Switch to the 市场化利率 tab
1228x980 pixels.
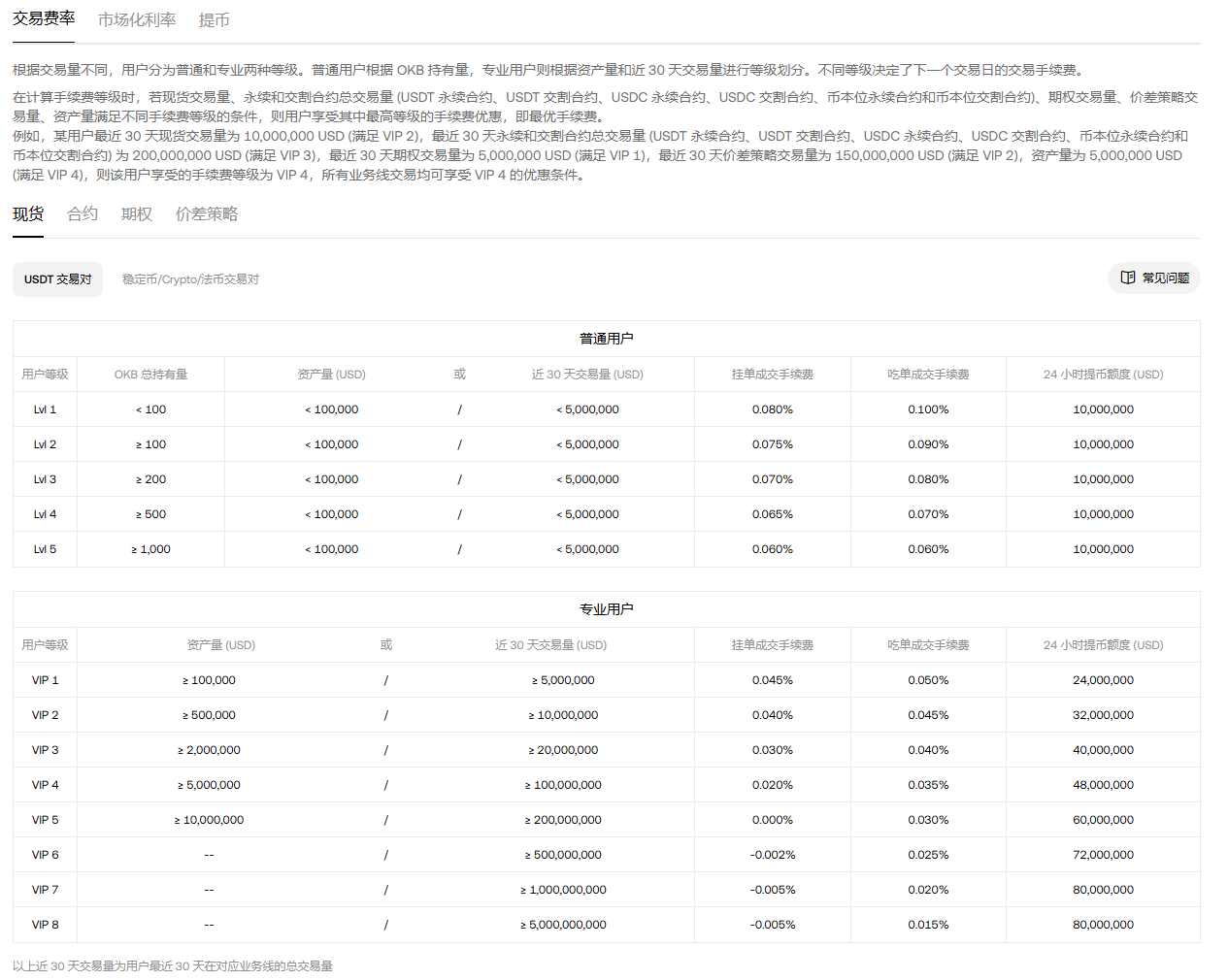tap(137, 19)
